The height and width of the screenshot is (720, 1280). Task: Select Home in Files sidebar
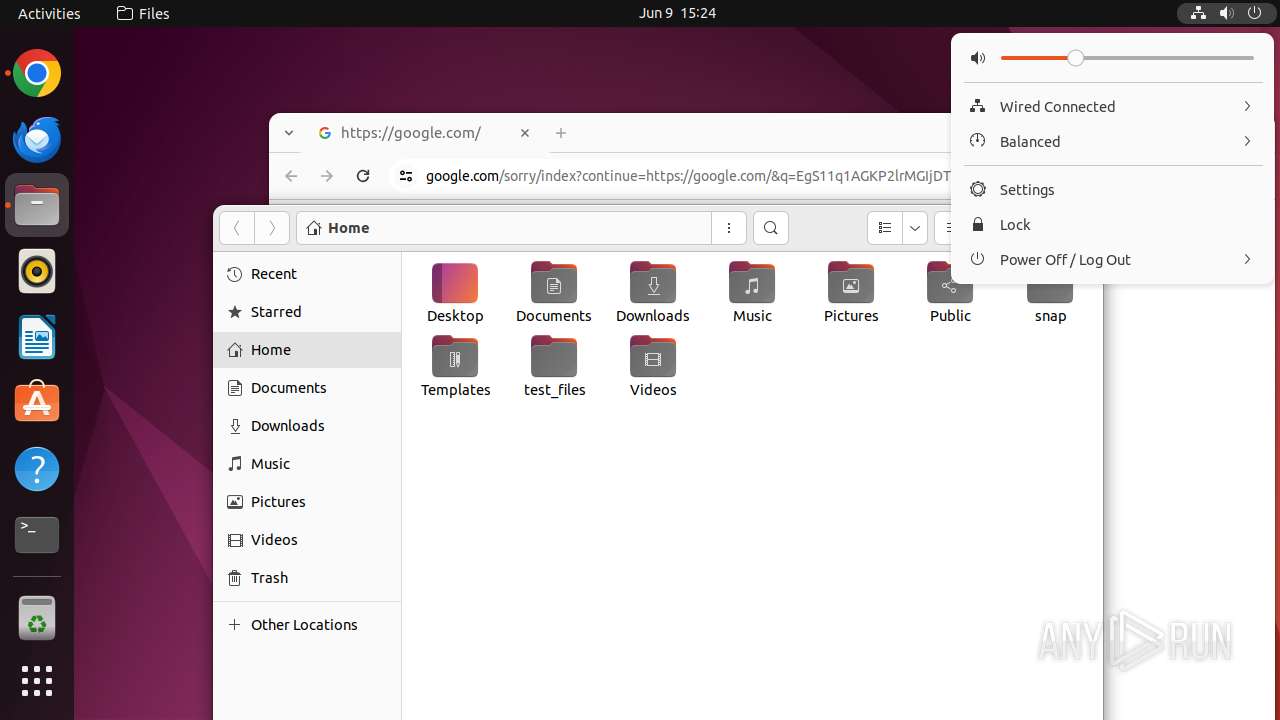click(x=307, y=350)
